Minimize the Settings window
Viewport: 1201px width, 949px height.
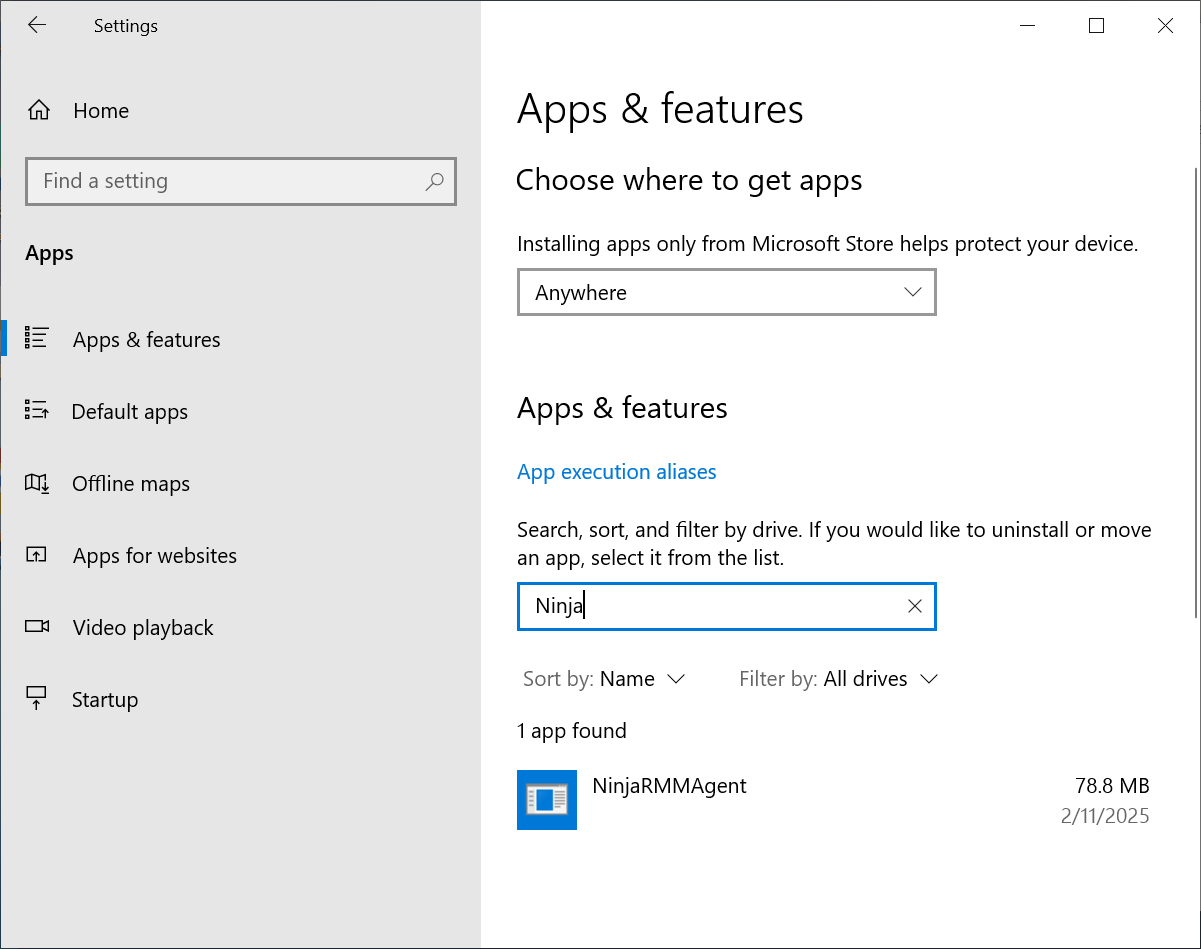pyautogui.click(x=1027, y=26)
